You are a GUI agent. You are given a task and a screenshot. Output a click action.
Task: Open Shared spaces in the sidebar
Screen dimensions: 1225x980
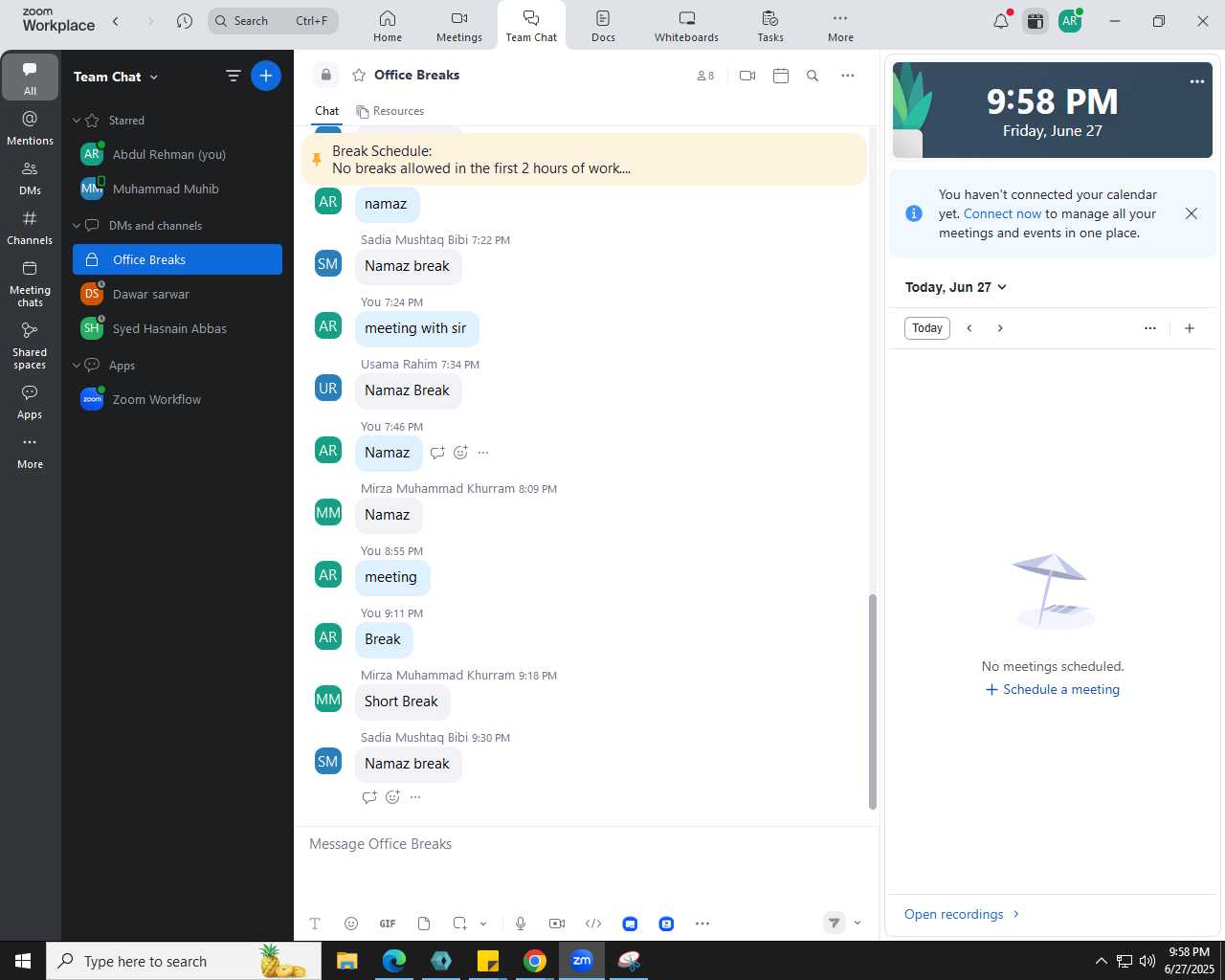point(30,346)
